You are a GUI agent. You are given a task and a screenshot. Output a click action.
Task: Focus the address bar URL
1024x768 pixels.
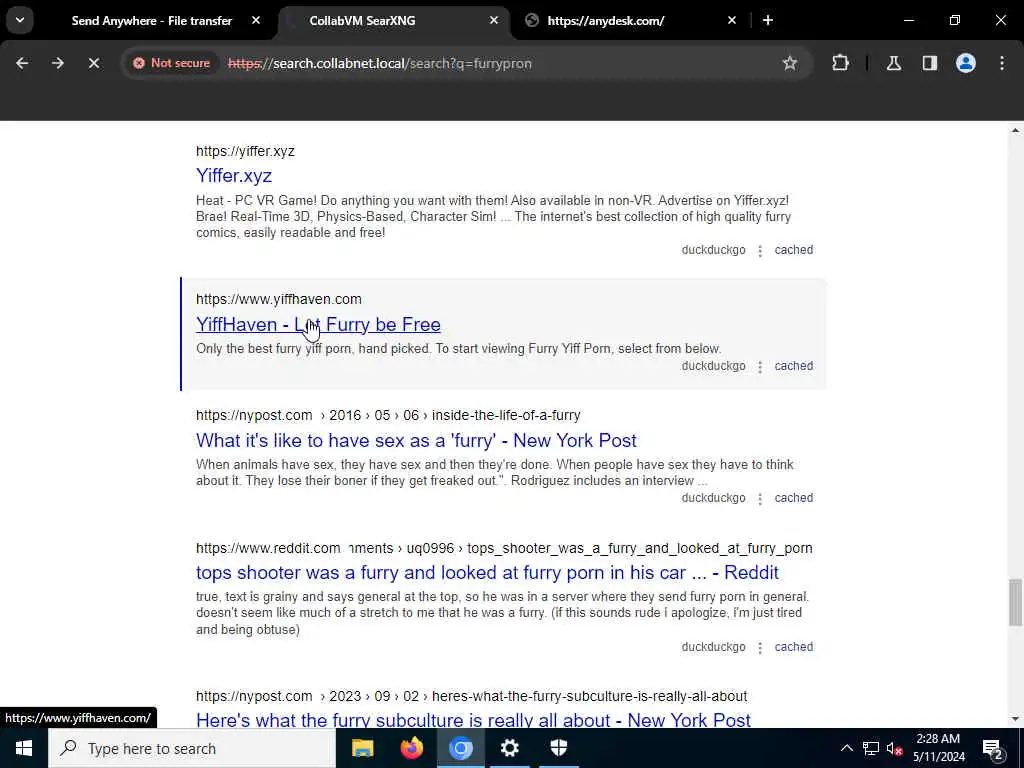379,63
